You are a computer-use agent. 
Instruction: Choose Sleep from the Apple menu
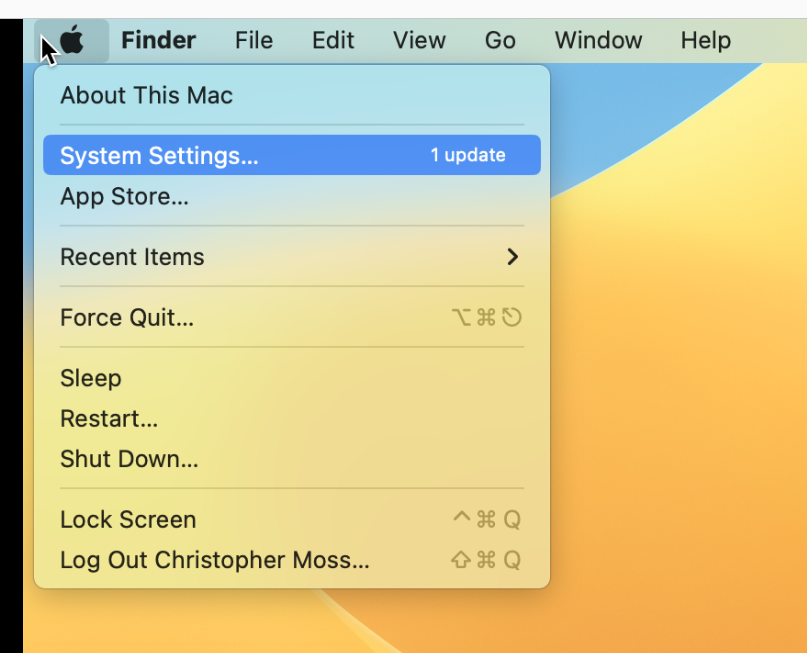[x=91, y=378]
